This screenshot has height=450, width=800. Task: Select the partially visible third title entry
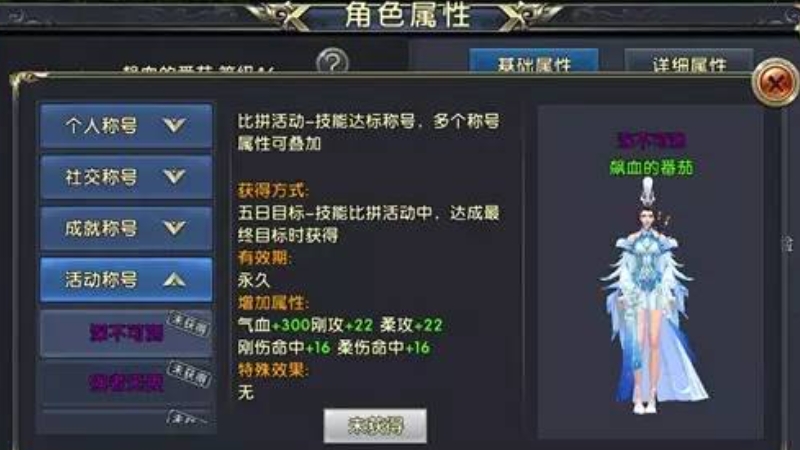click(126, 421)
